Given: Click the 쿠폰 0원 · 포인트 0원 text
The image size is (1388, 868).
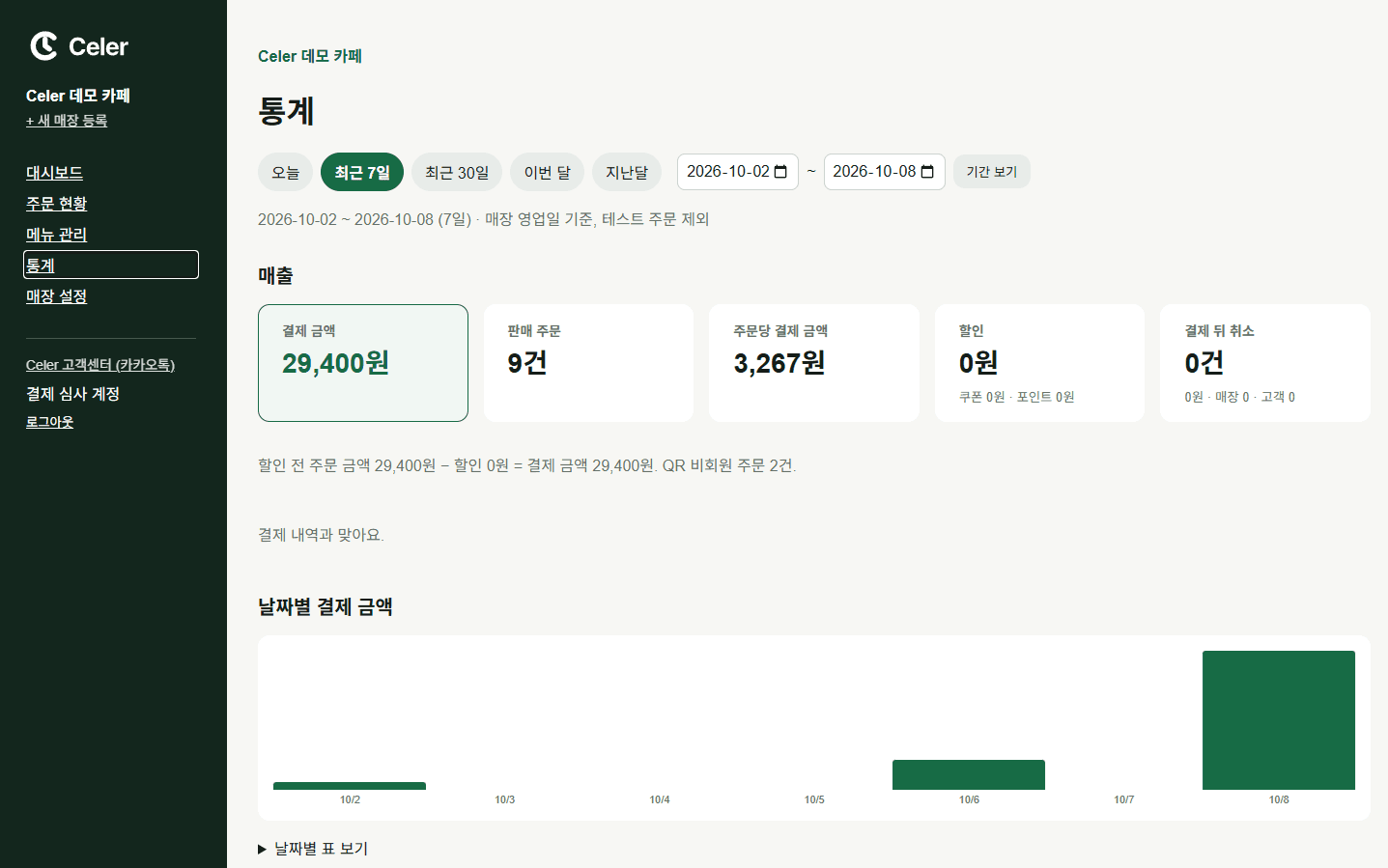Looking at the screenshot, I should (x=1016, y=397).
